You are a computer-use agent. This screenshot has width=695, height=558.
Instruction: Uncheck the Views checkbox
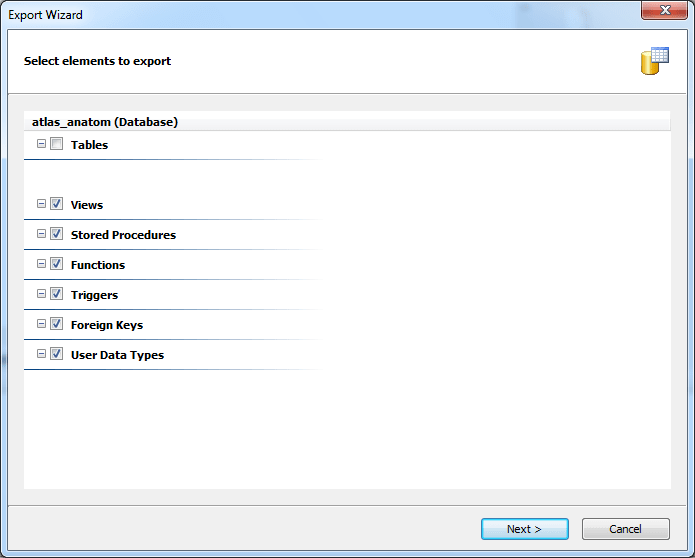(x=57, y=204)
